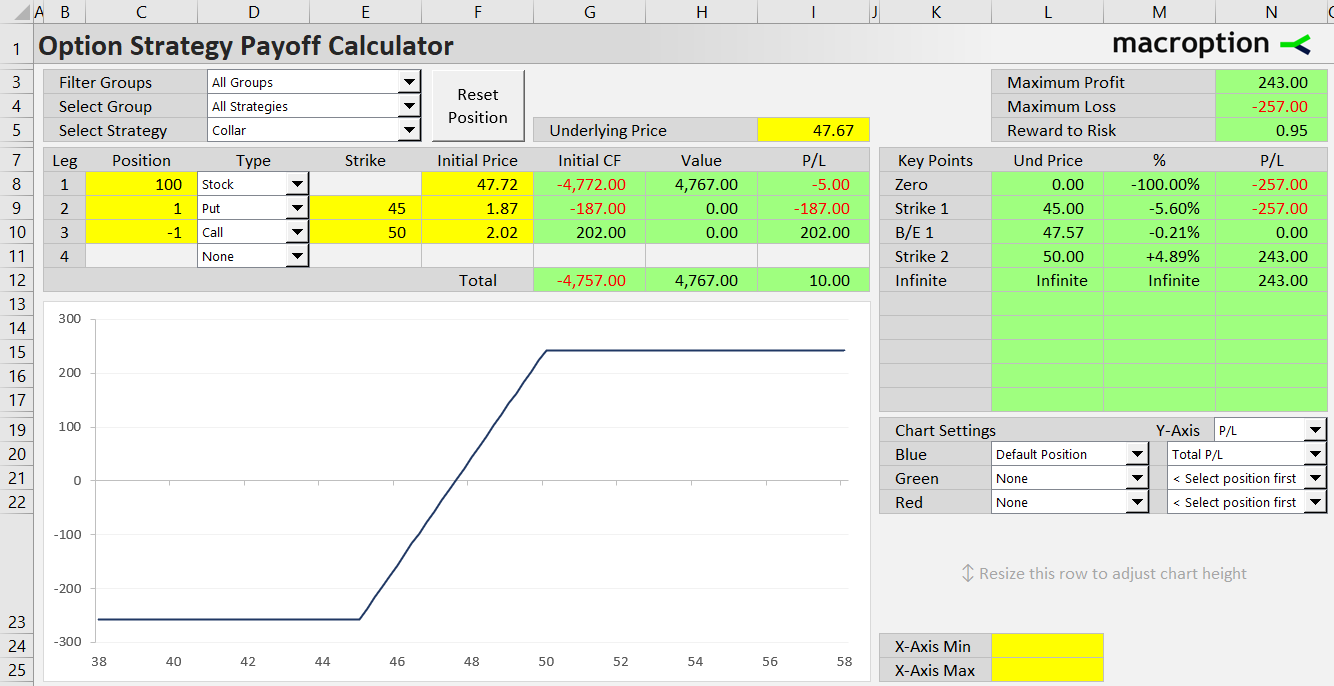Select leg 1 Position cell 100

pyautogui.click(x=141, y=184)
